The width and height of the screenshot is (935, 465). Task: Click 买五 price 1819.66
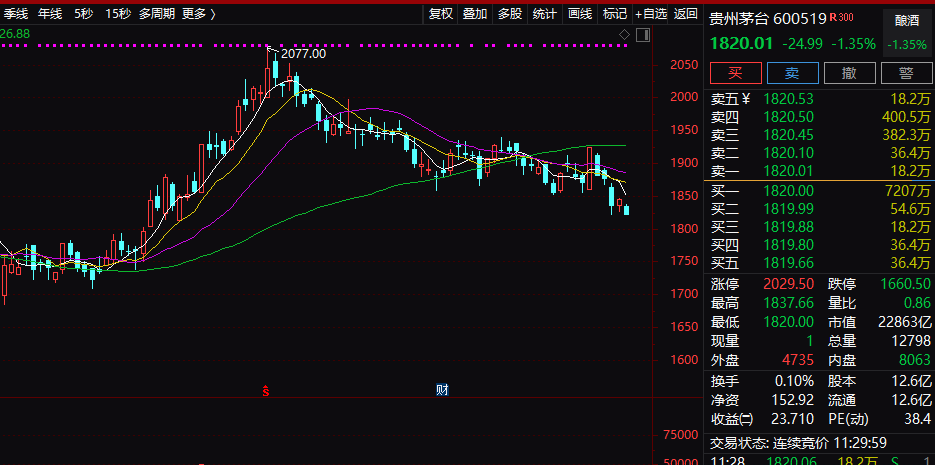[788, 262]
